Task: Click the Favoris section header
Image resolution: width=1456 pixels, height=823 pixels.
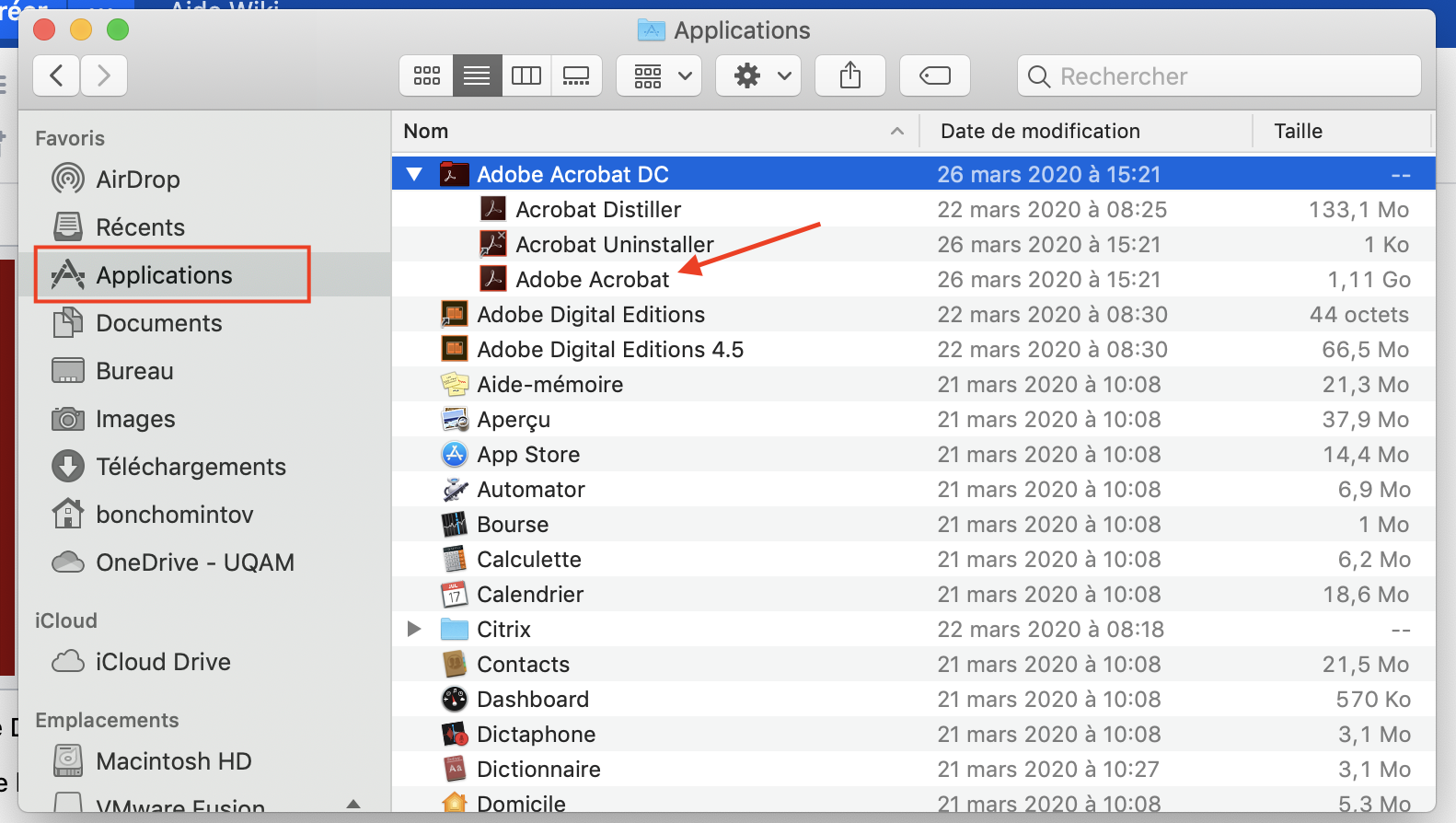Action: pyautogui.click(x=70, y=138)
